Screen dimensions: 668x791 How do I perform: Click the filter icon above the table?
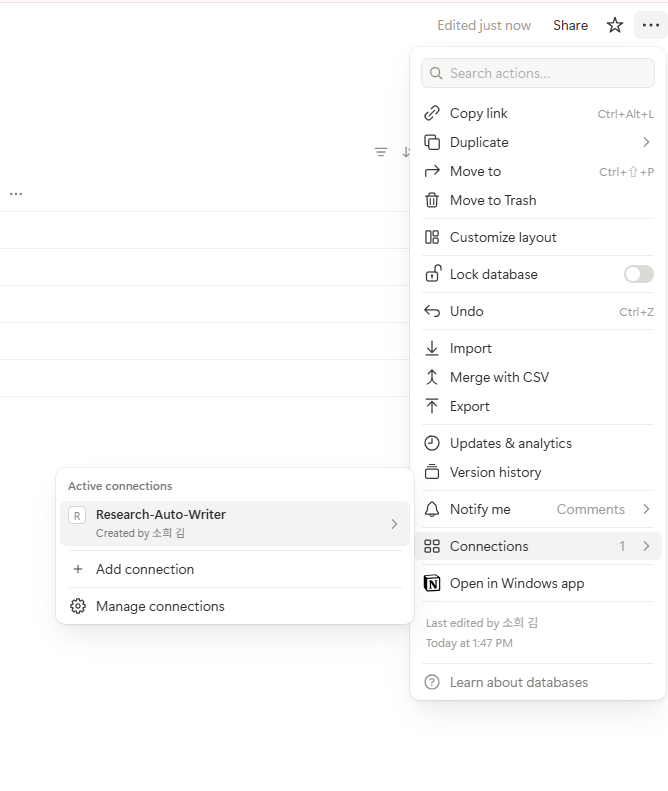pyautogui.click(x=381, y=152)
